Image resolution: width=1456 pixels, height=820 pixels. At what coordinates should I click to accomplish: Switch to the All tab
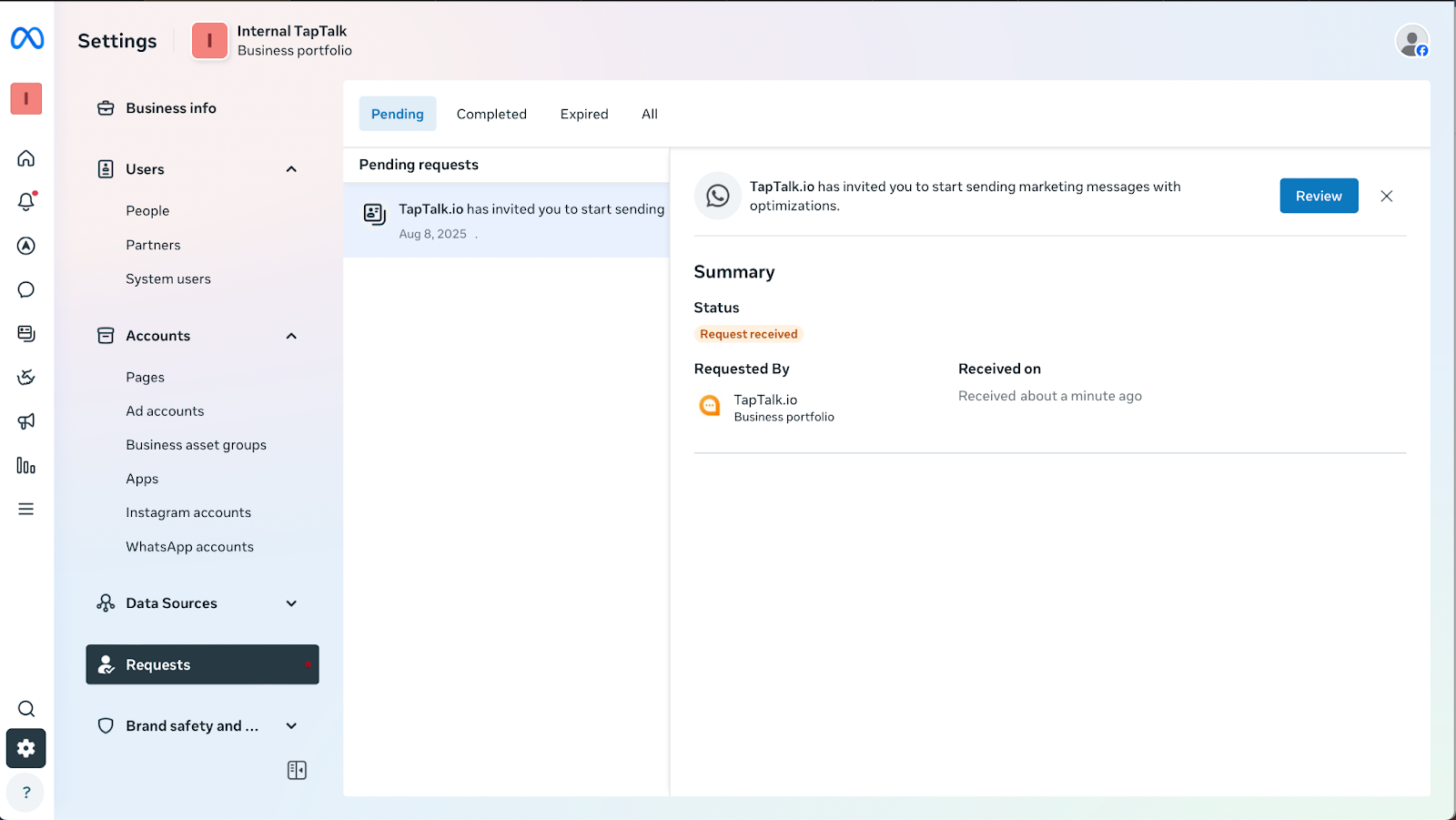650,114
